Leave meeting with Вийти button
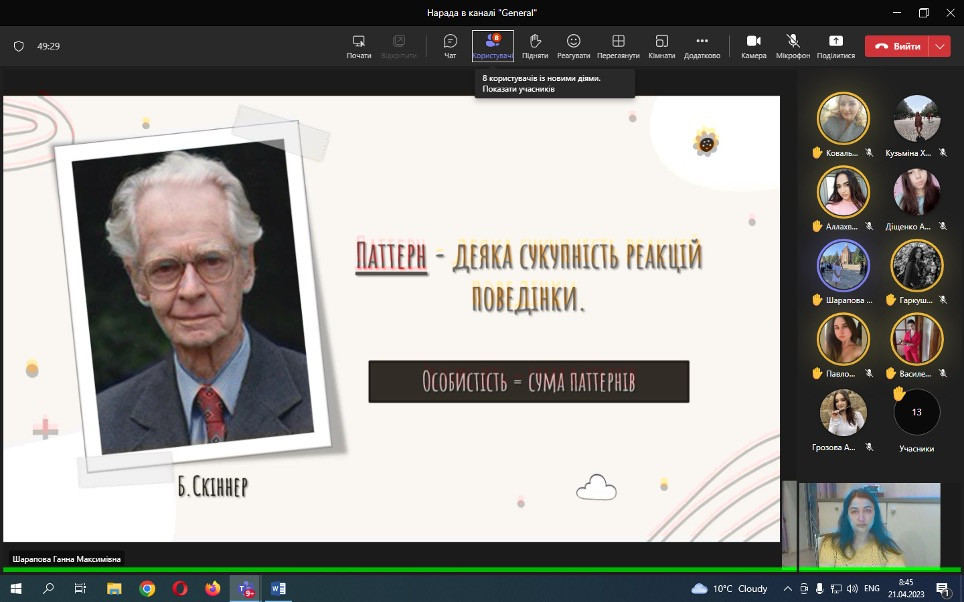The image size is (964, 602). tap(897, 46)
